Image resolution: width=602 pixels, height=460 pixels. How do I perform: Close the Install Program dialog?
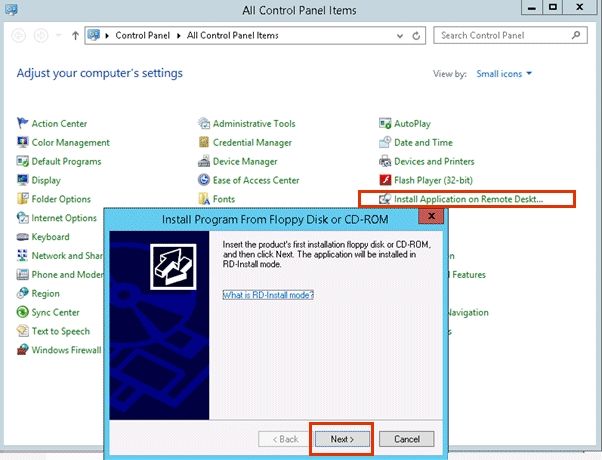pos(431,216)
